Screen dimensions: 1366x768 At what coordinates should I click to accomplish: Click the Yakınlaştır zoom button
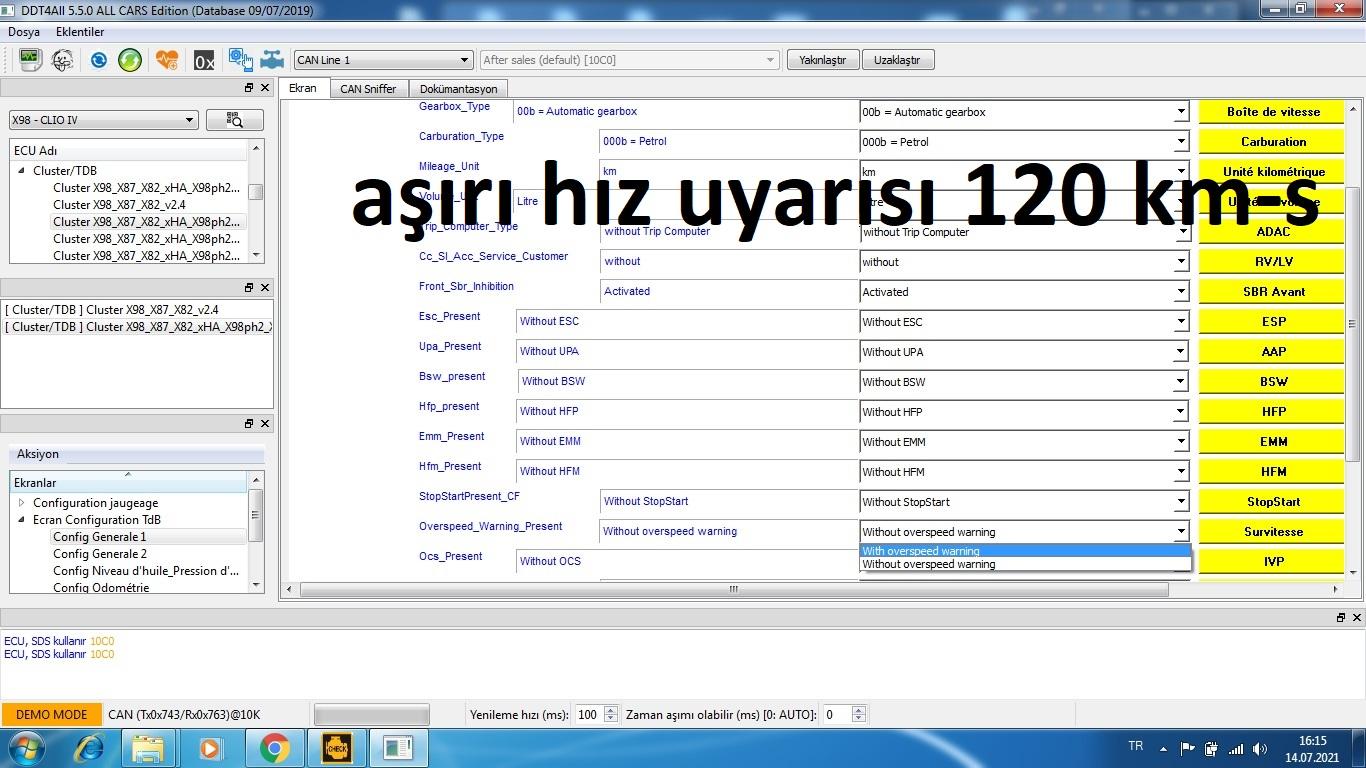pyautogui.click(x=822, y=60)
